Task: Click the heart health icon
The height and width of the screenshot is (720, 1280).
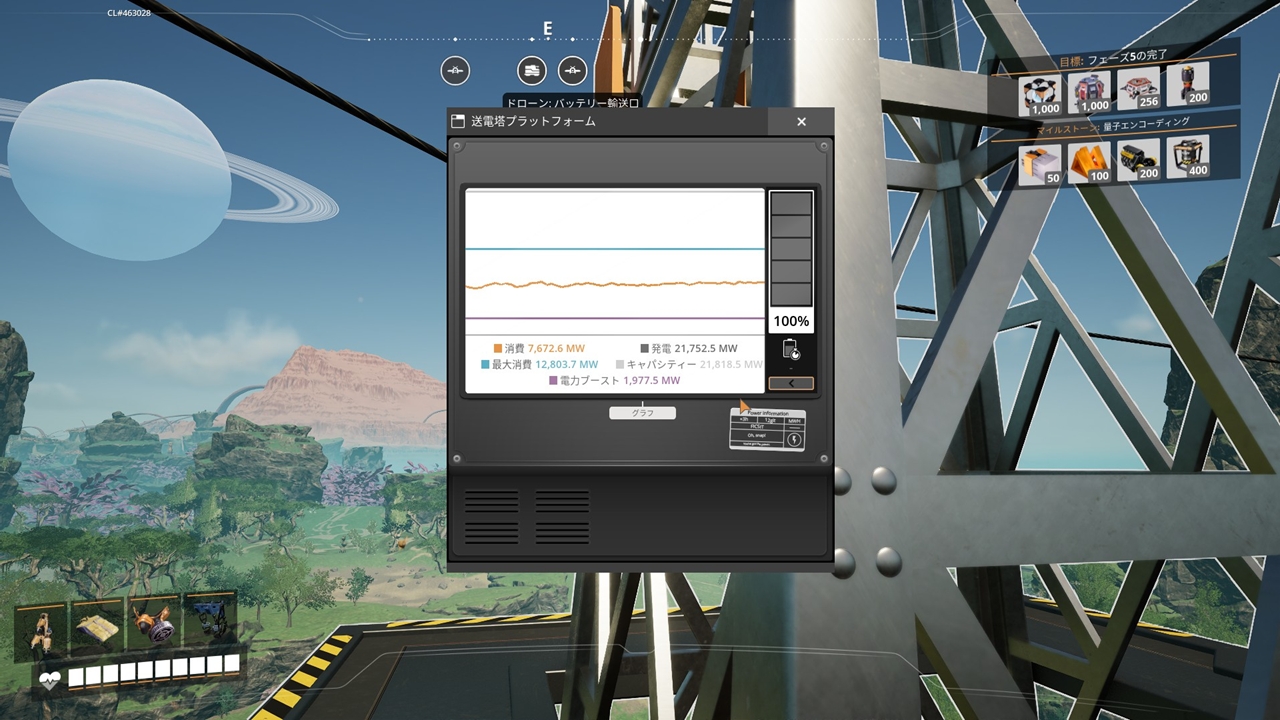Action: 50,680
